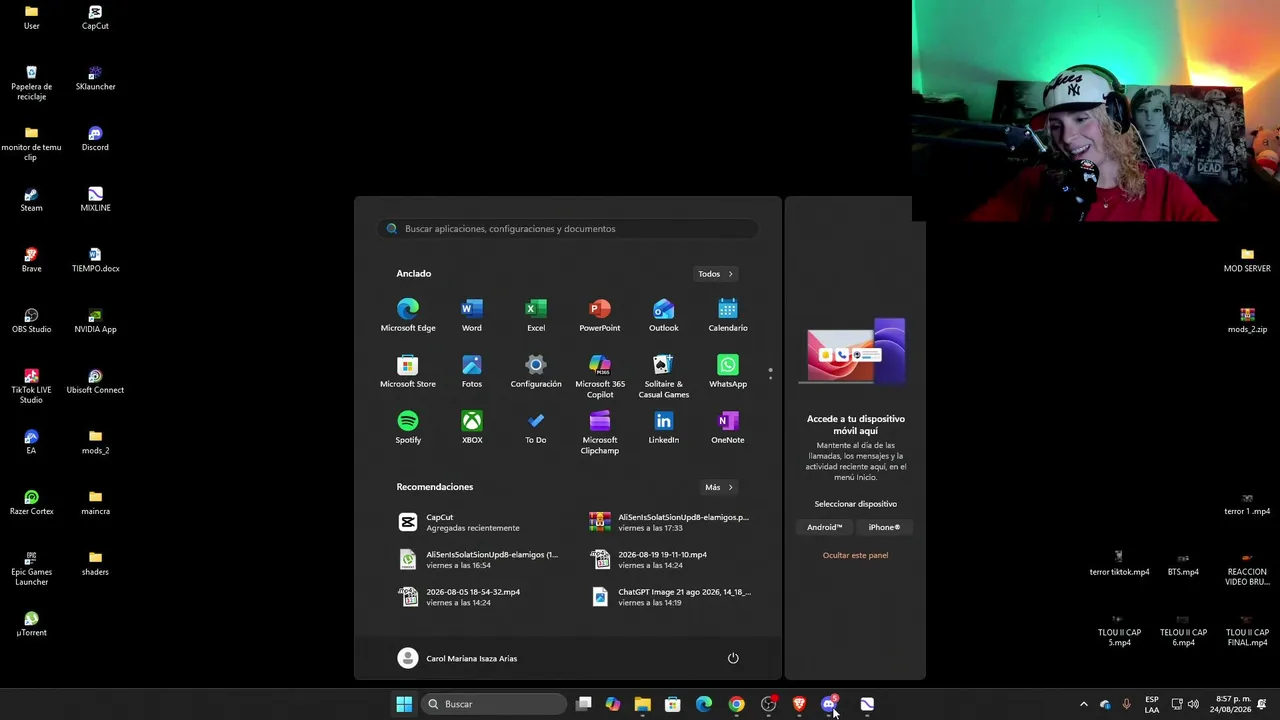Image resolution: width=1280 pixels, height=720 pixels.
Task: Select the Papelera de reciclaje icon
Action: [x=31, y=83]
